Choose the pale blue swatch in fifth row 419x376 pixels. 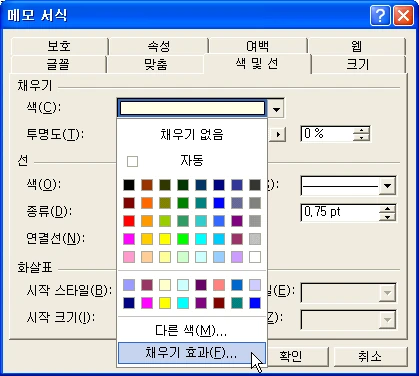click(219, 257)
